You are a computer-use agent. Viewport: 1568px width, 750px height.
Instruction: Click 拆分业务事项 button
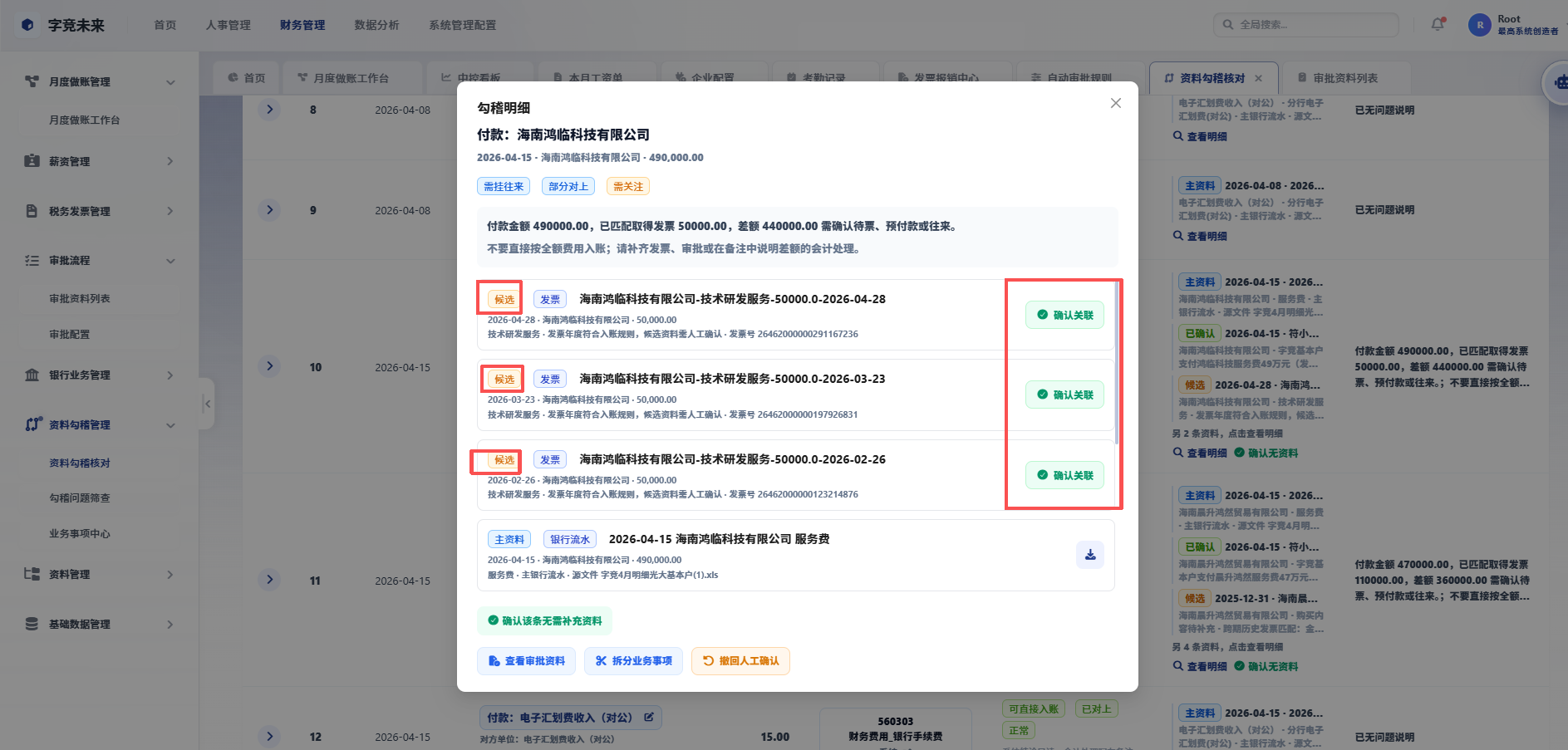(633, 661)
